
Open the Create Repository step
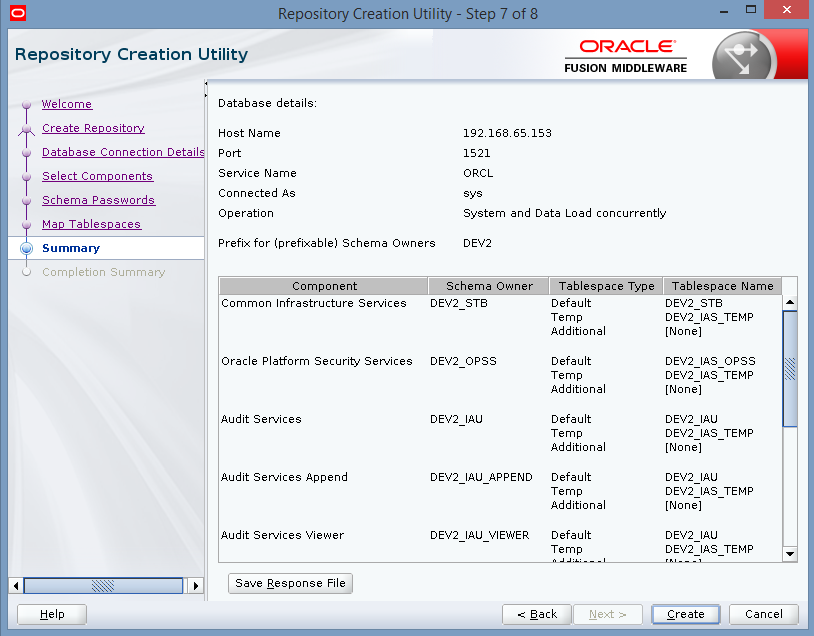(x=93, y=128)
